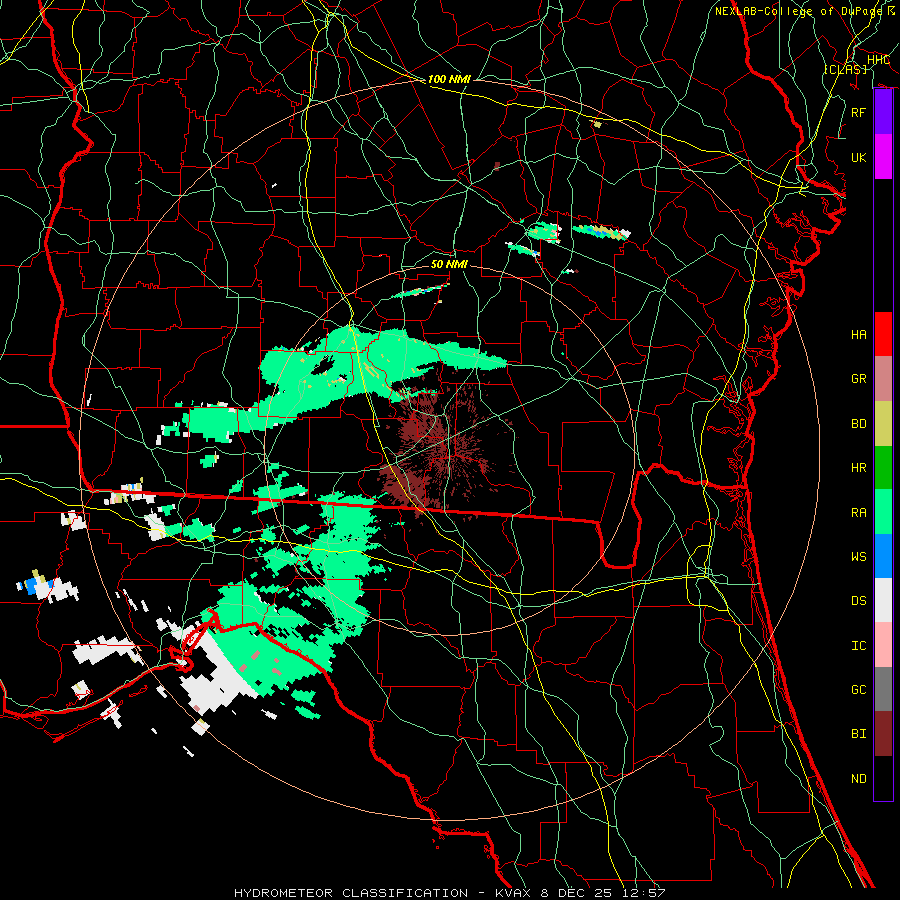Click the UK magenta legend swatch

[x=883, y=157]
